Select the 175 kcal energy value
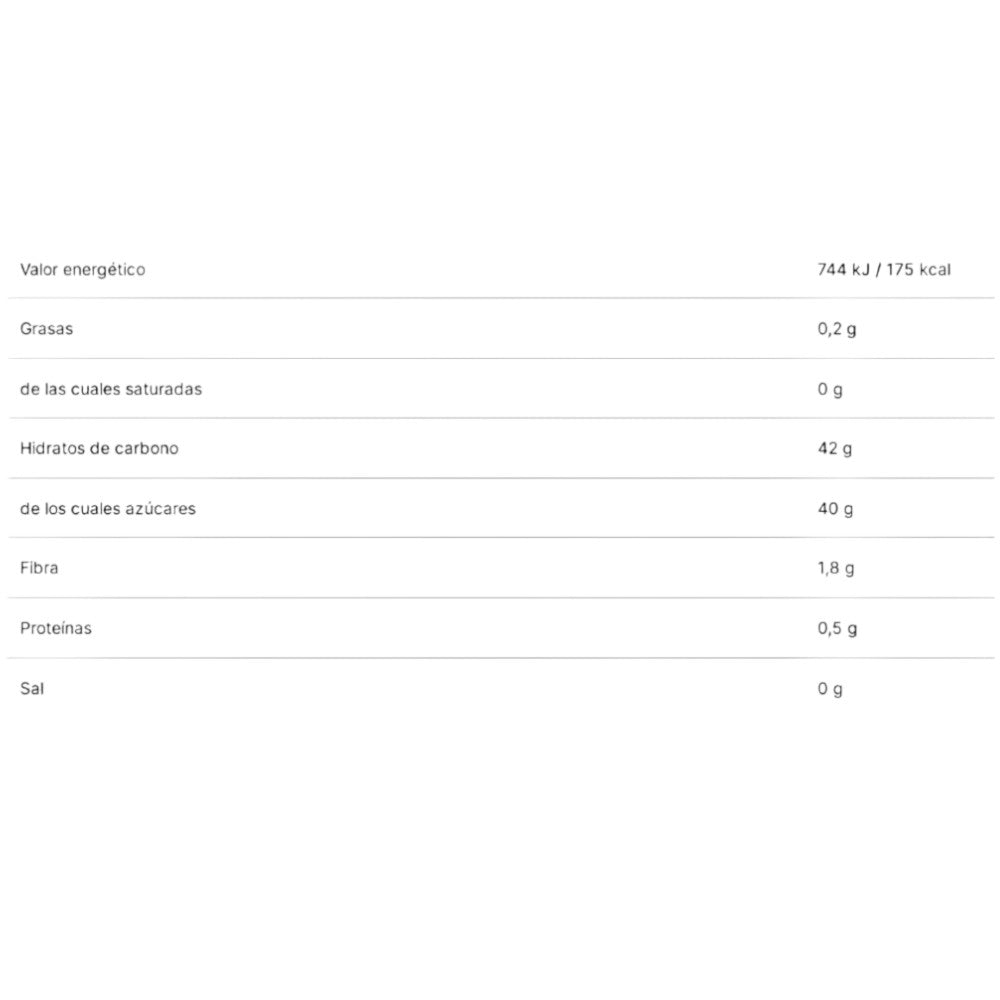Image resolution: width=1000 pixels, height=1000 pixels. click(x=916, y=270)
